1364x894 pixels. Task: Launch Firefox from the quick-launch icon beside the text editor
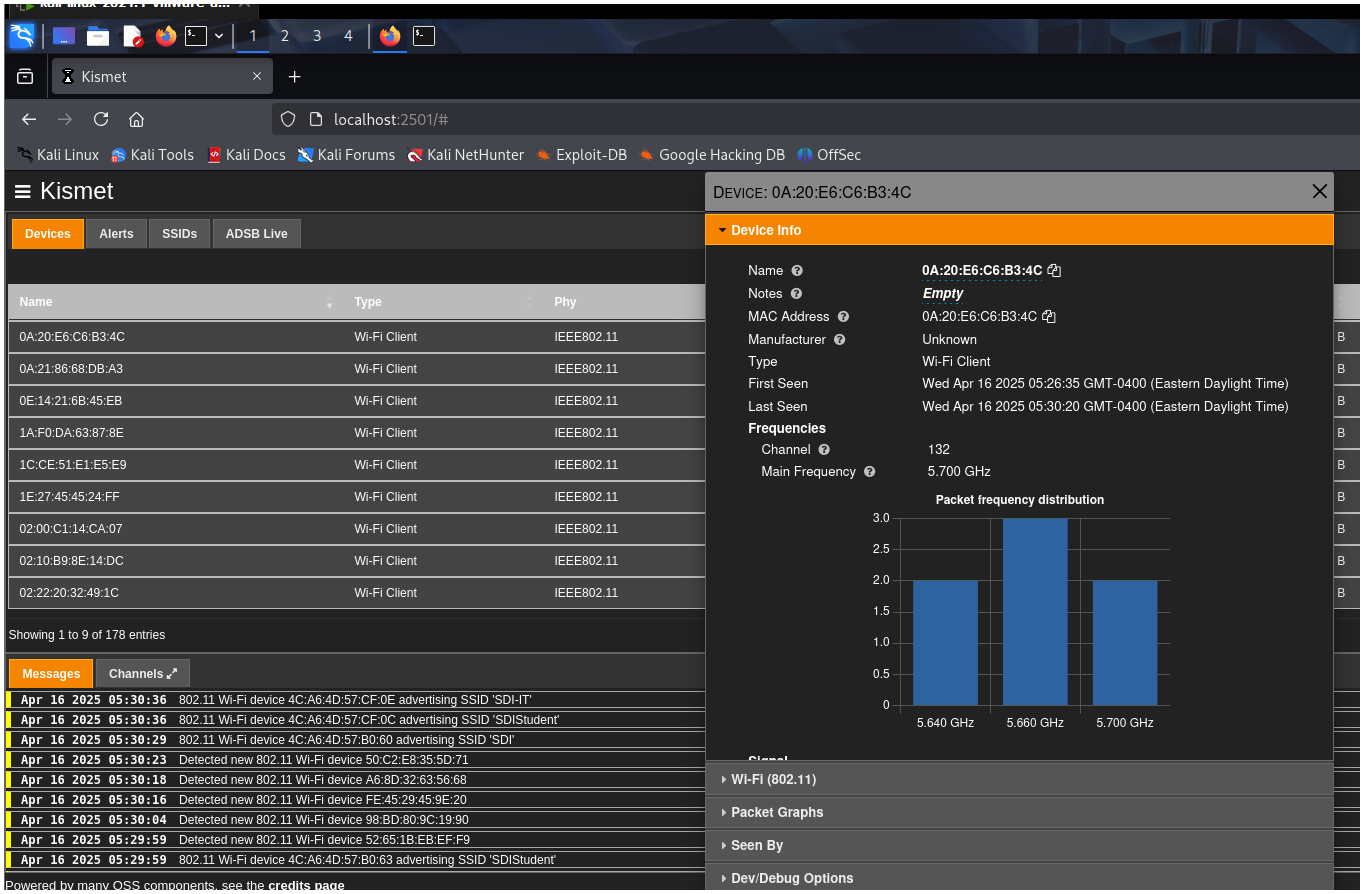(x=165, y=37)
